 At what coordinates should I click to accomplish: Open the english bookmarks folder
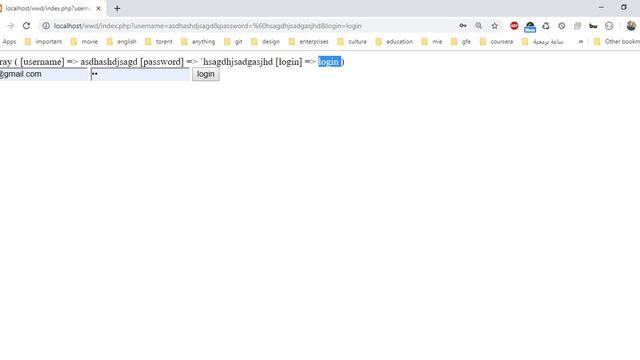pyautogui.click(x=121, y=42)
